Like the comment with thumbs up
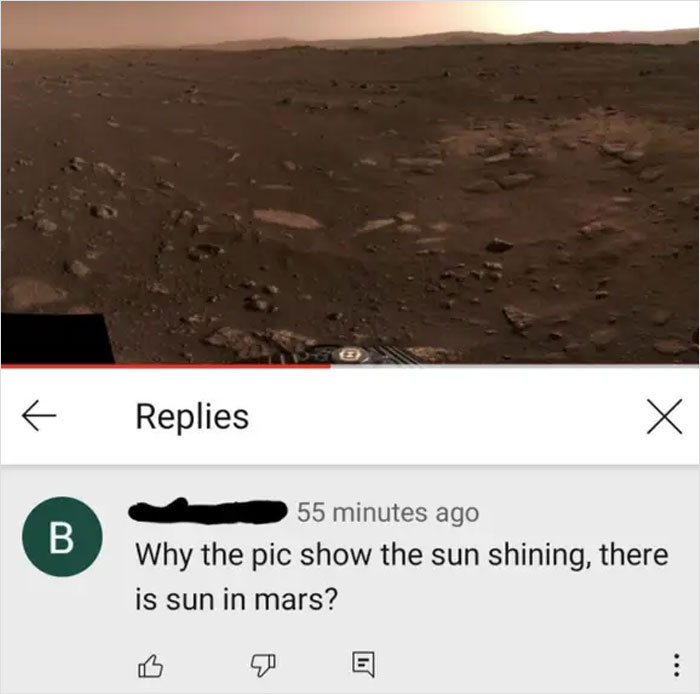This screenshot has height=694, width=700. (x=150, y=666)
